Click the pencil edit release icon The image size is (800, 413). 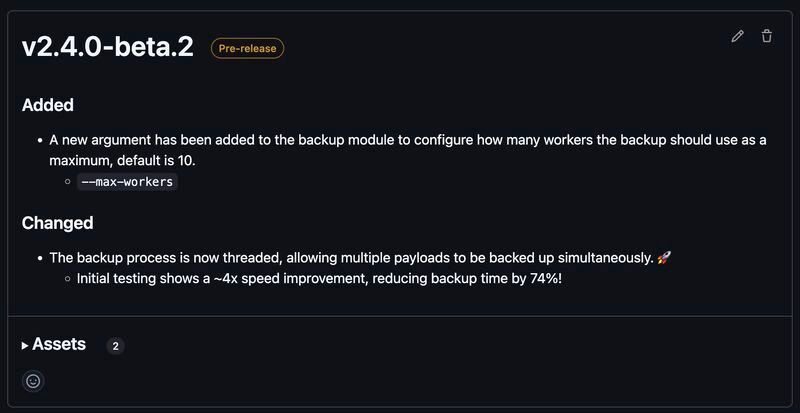[x=737, y=36]
